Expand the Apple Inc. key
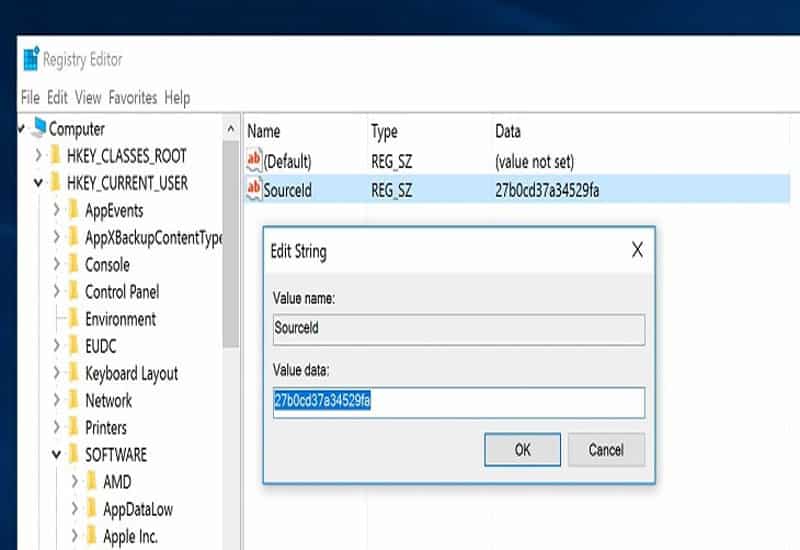 click(x=75, y=536)
